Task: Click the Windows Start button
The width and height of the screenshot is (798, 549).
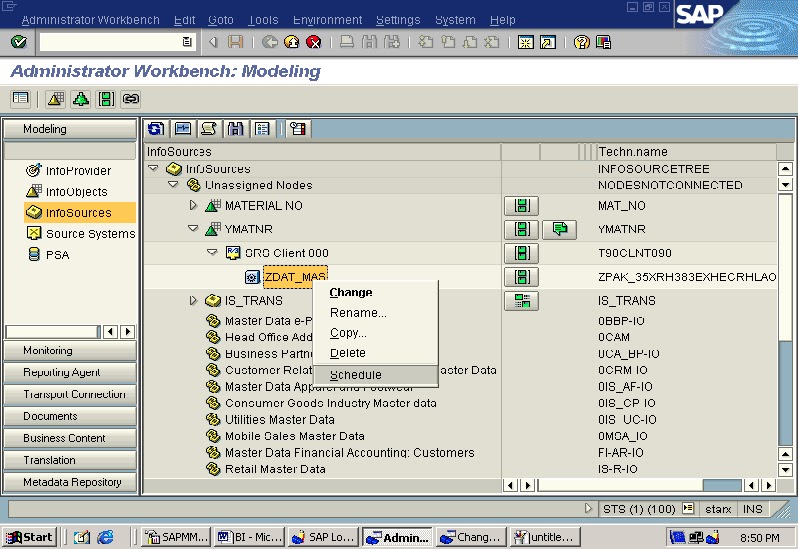Action: coord(30,537)
